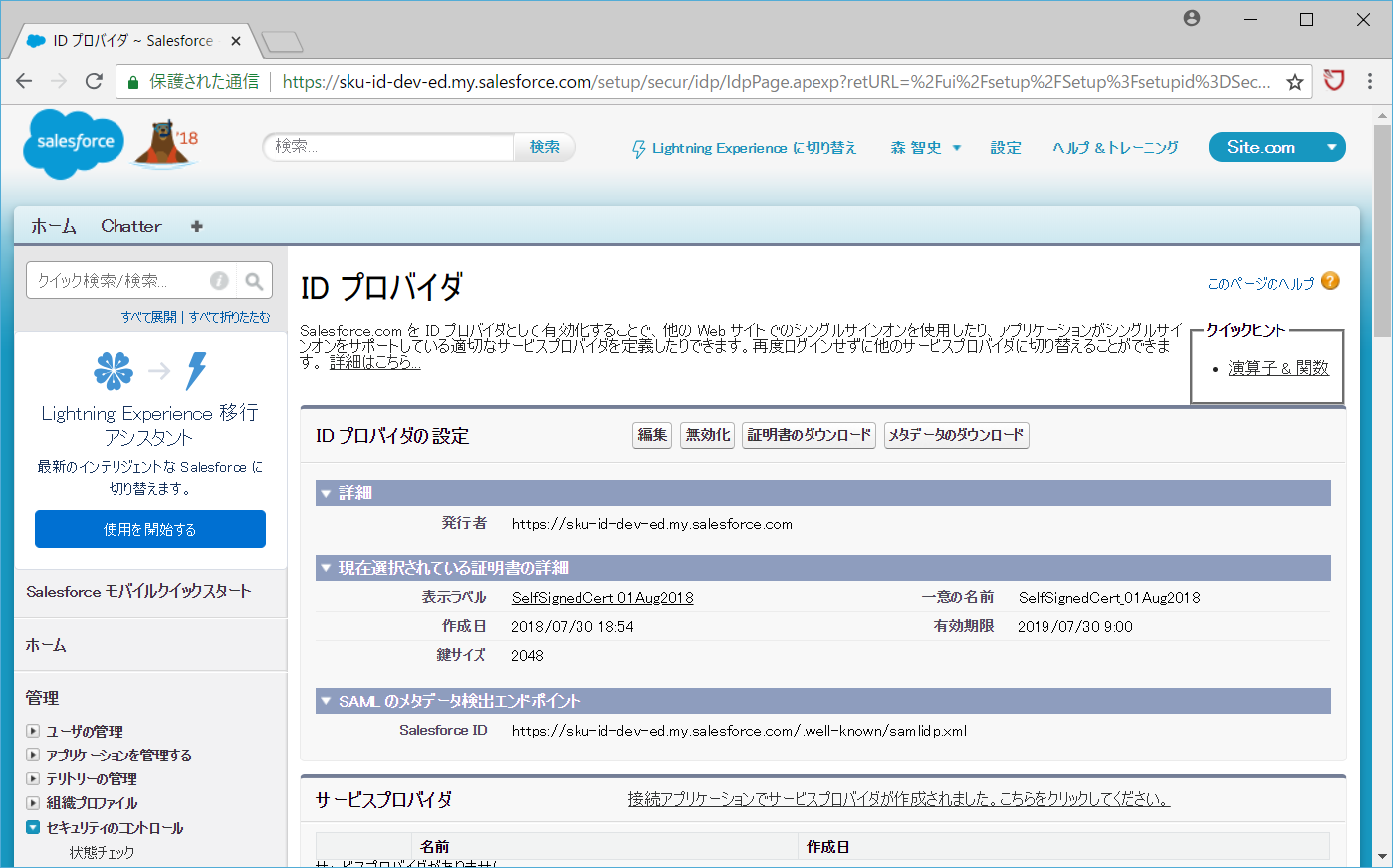Screen dimensions: 1393x868
Task: Open 設定 in the top menu
Action: coord(1006,148)
